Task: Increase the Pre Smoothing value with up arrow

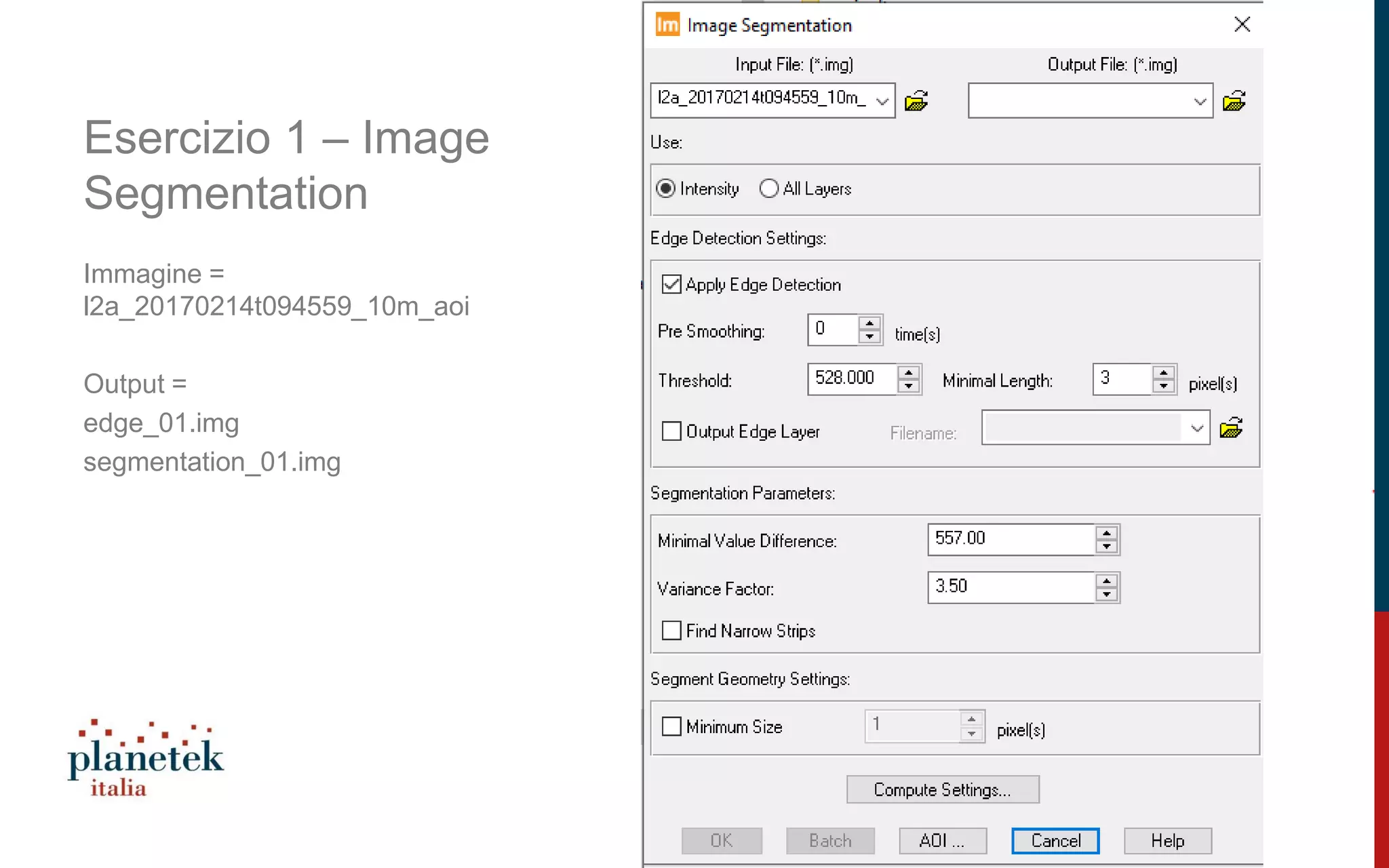Action: point(869,323)
